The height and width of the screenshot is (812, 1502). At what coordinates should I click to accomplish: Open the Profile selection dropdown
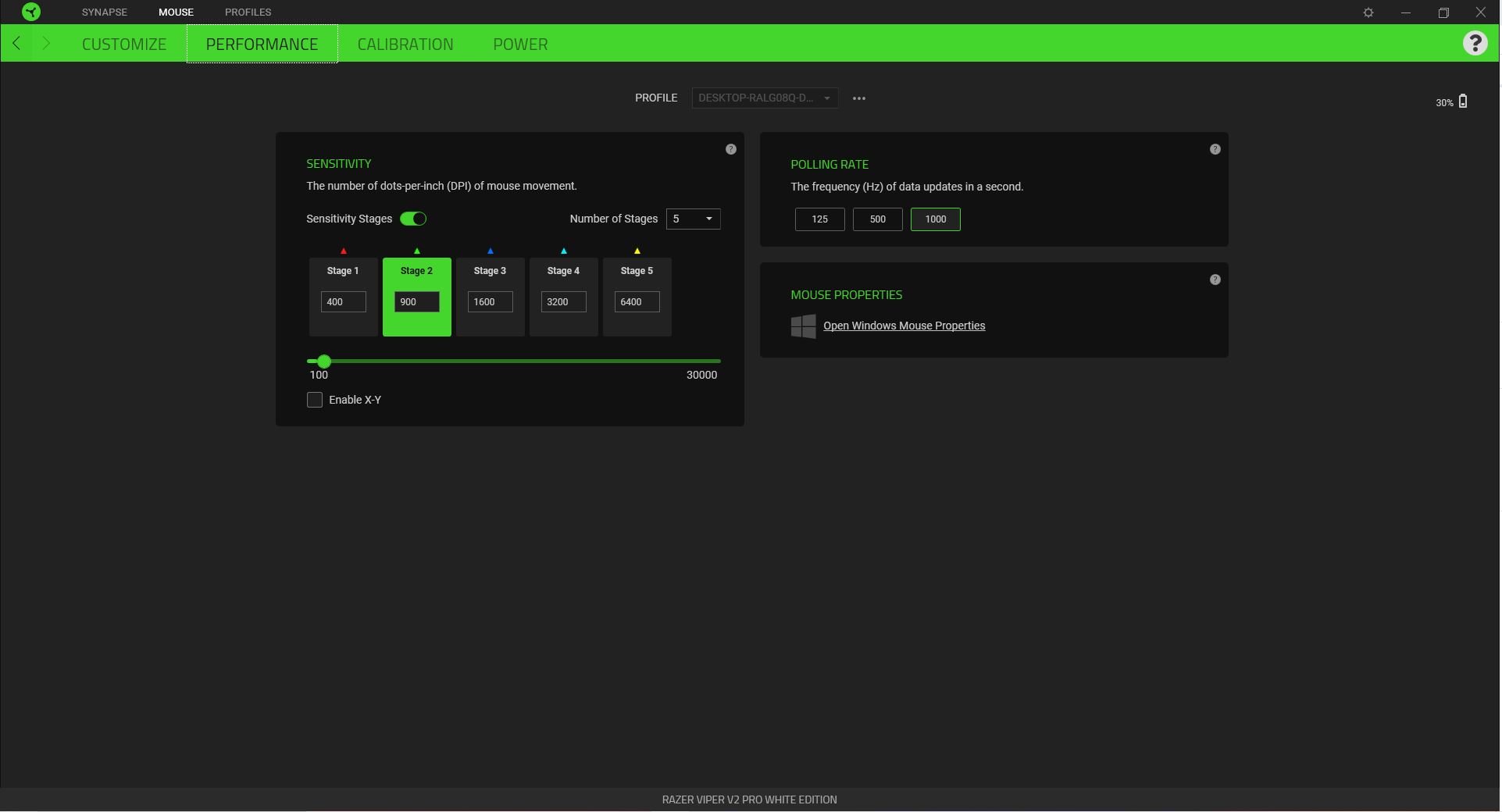(x=765, y=98)
